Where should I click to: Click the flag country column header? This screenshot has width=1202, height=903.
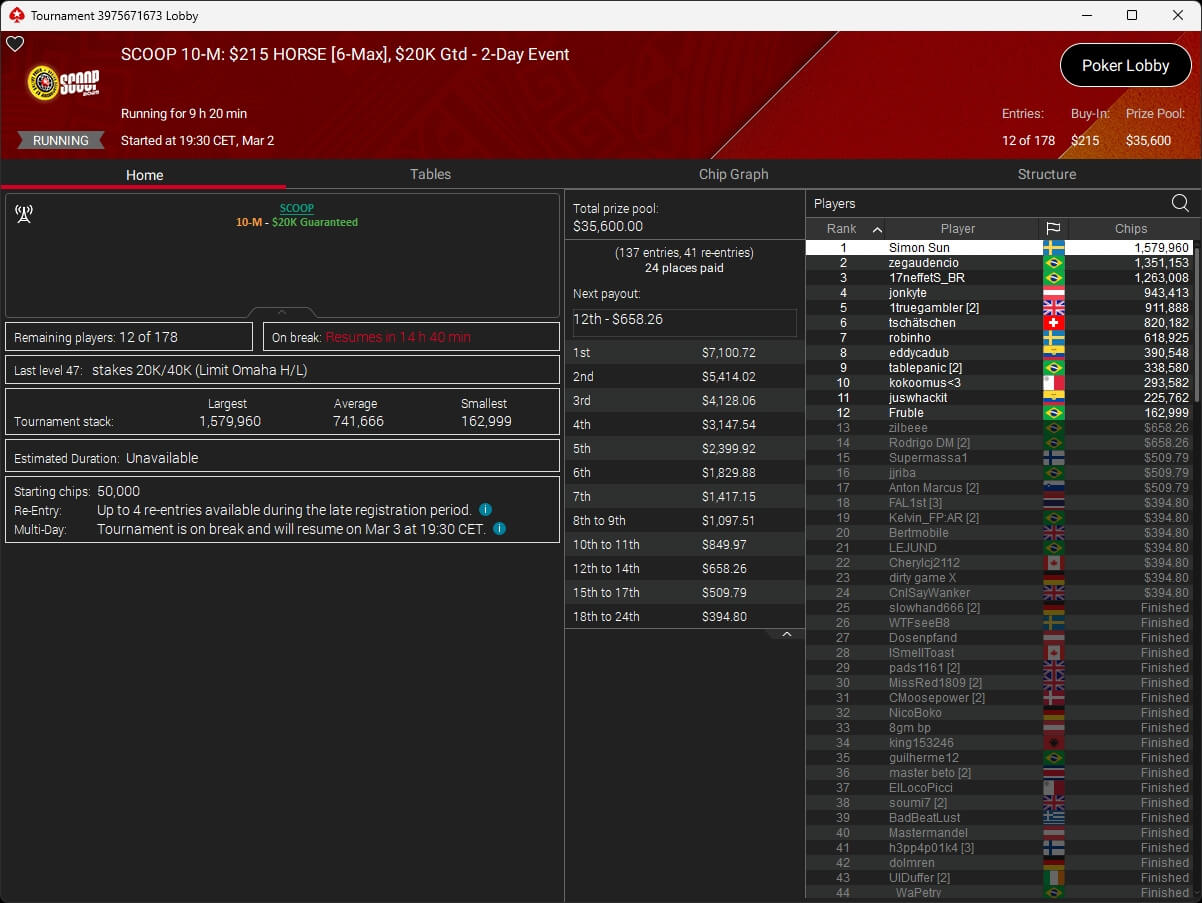point(1053,229)
